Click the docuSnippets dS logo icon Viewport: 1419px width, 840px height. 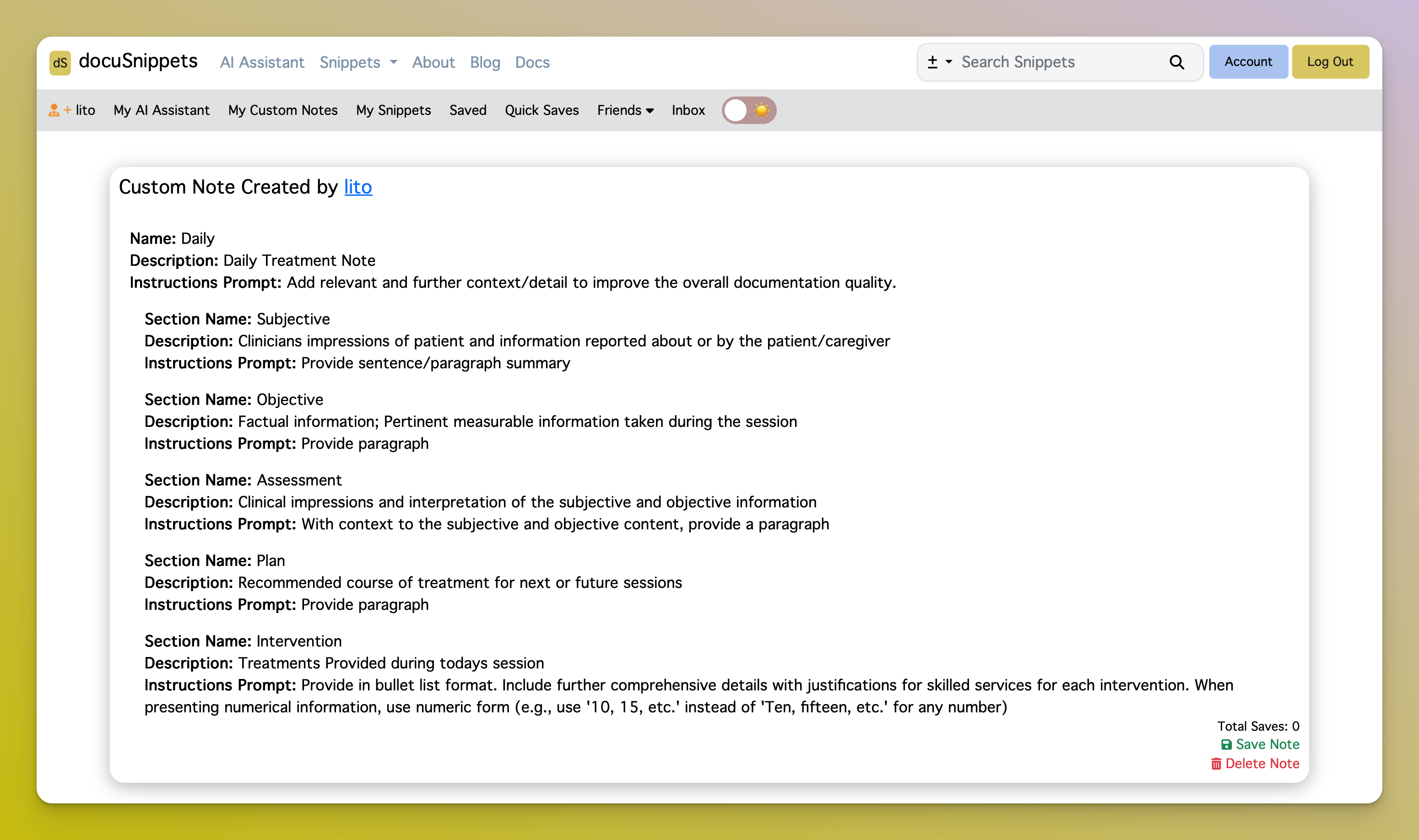tap(60, 62)
